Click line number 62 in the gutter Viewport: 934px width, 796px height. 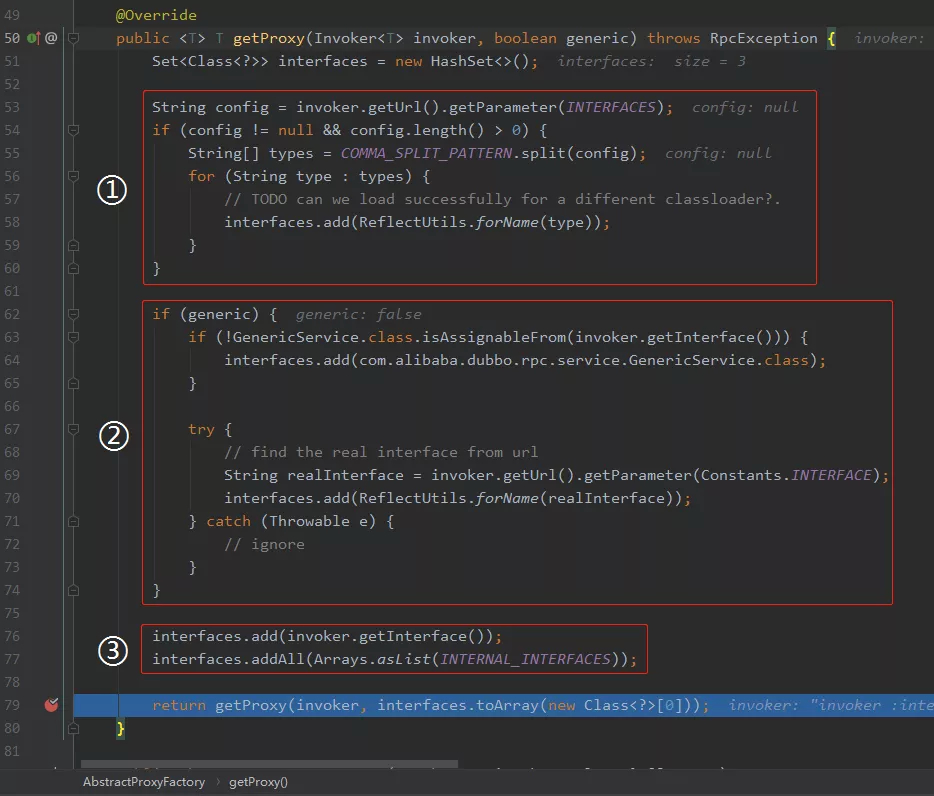coord(12,314)
